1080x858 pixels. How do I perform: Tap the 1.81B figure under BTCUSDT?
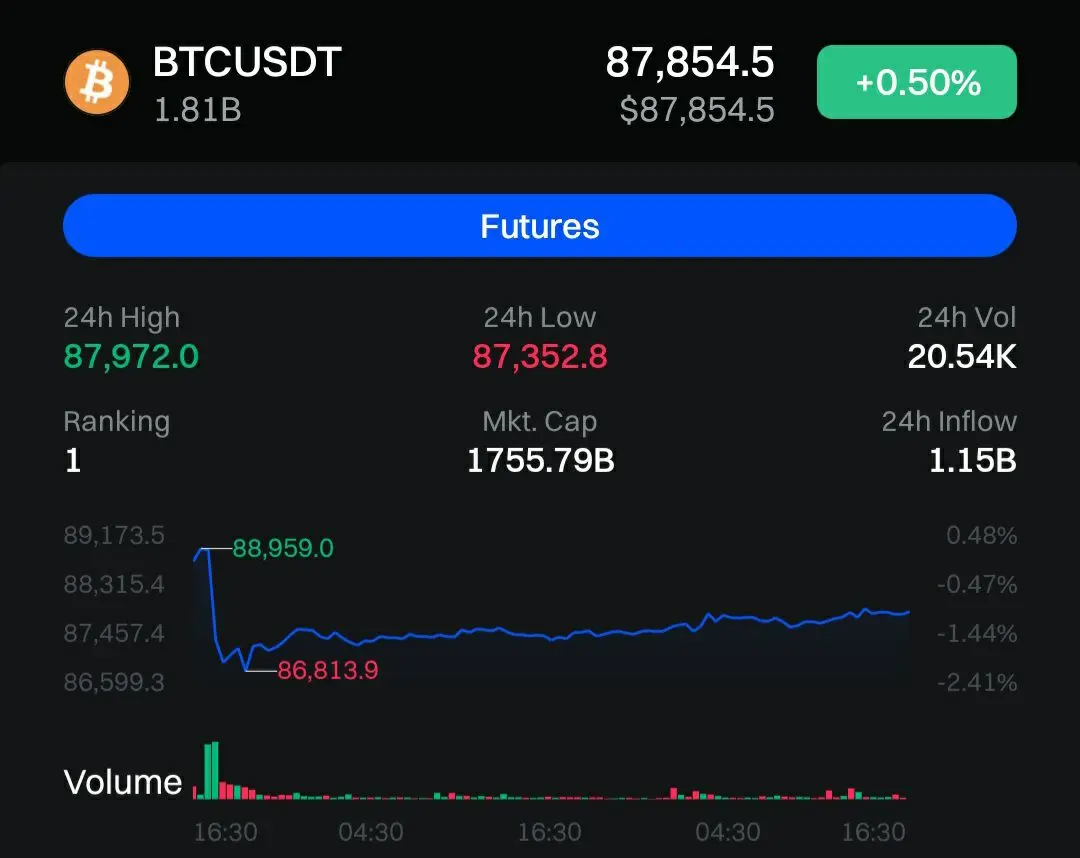tap(197, 108)
